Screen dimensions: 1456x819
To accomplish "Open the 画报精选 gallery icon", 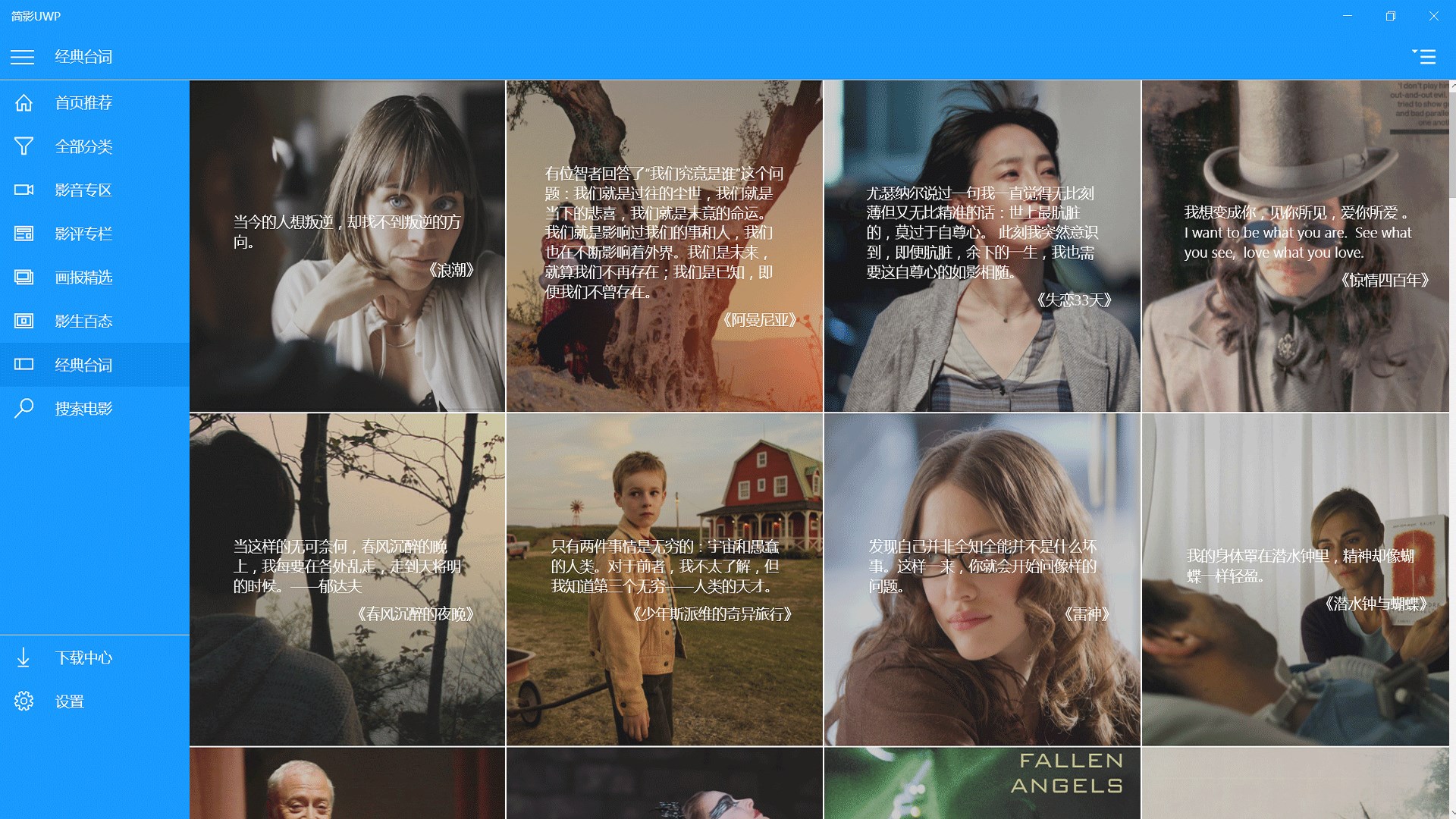I will (24, 278).
